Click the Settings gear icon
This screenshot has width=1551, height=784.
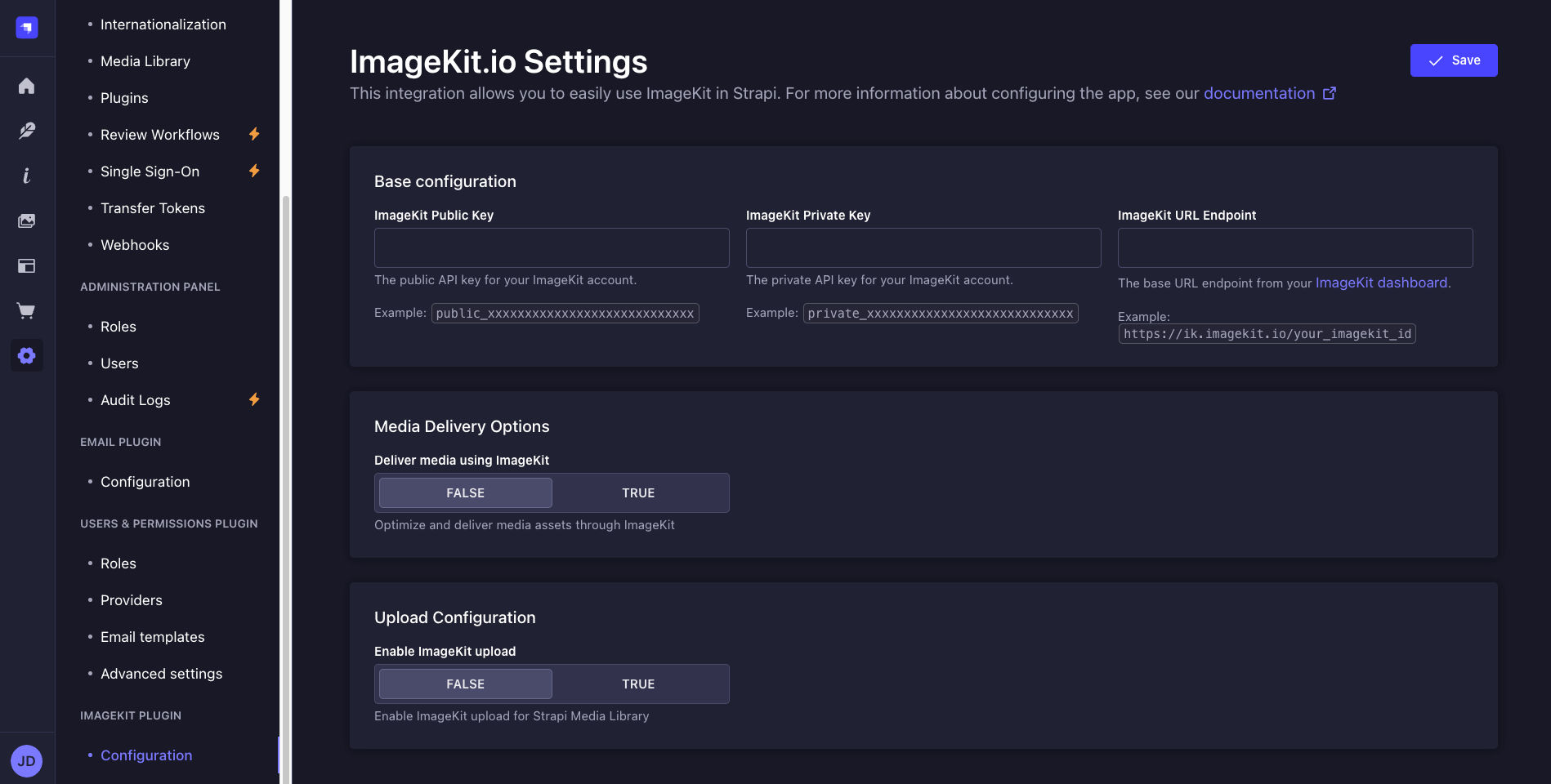27,355
